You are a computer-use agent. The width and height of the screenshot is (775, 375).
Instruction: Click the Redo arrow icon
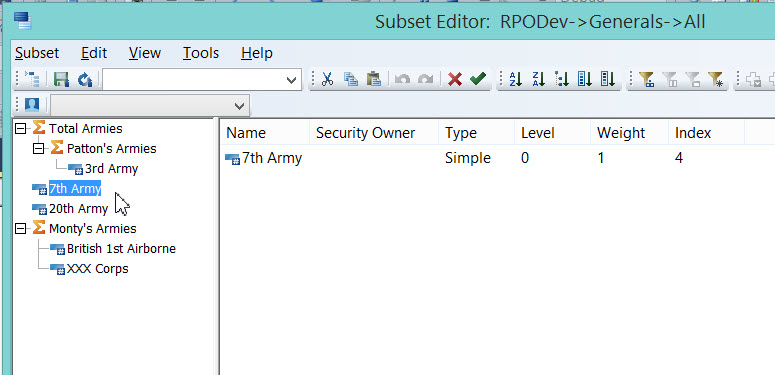click(425, 79)
